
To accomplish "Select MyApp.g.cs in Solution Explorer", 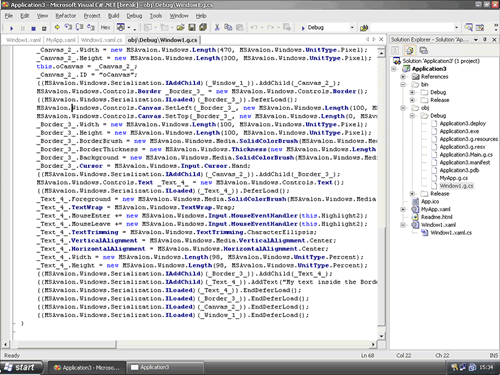I will tap(453, 178).
